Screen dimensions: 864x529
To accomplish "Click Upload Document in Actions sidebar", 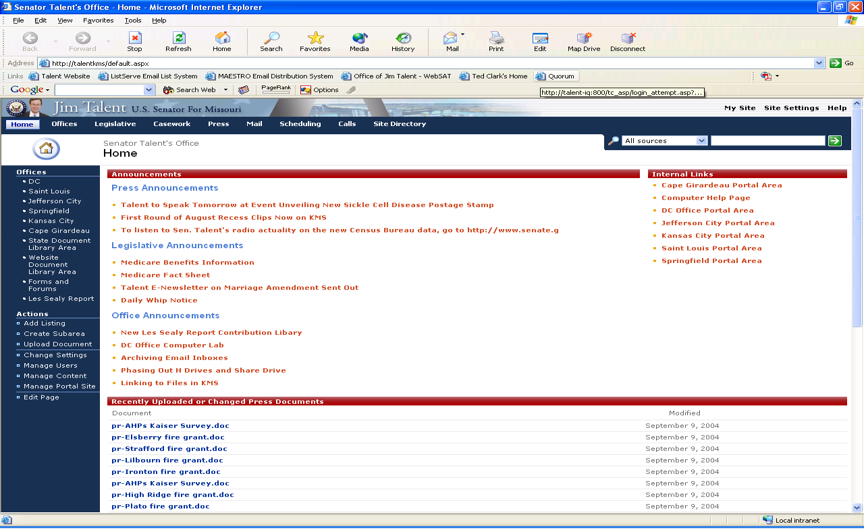I will click(58, 344).
